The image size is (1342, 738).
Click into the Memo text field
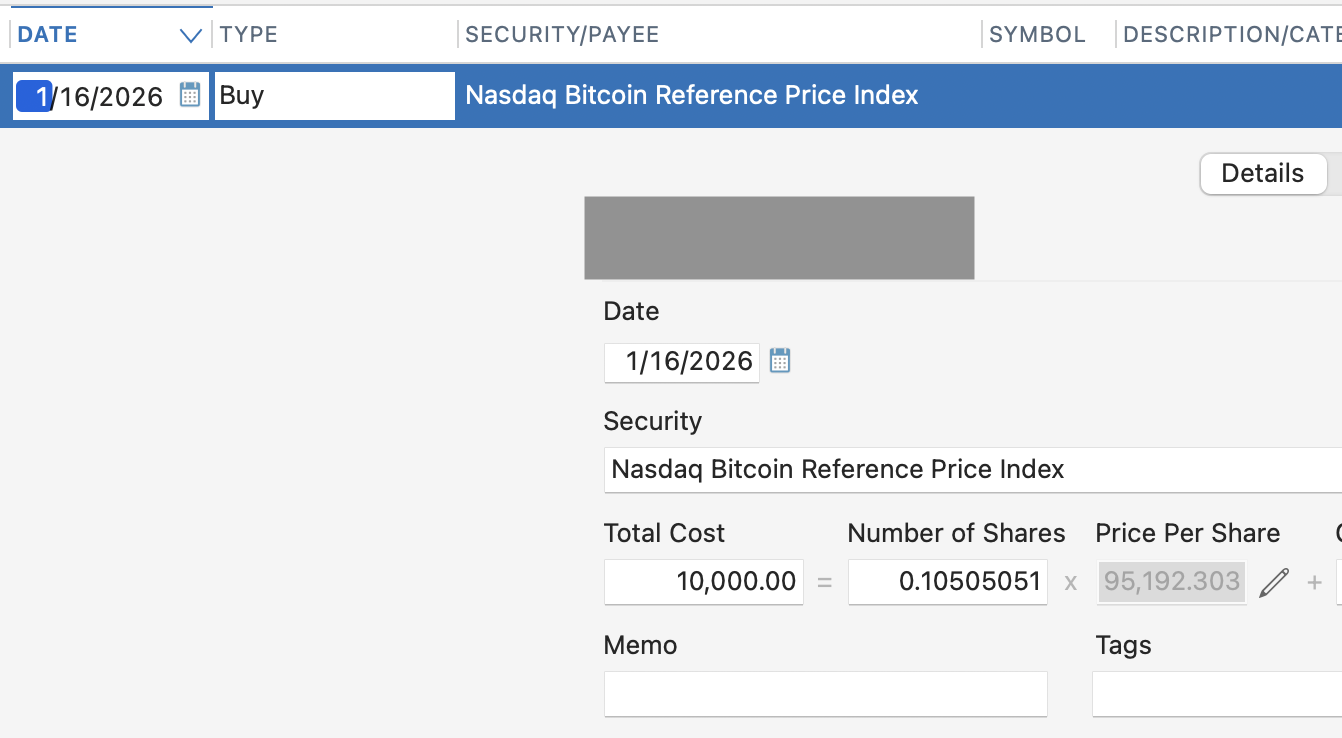(825, 694)
